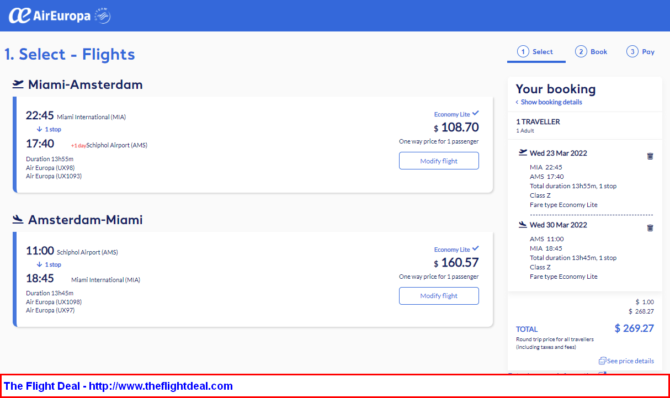Image resolution: width=670 pixels, height=398 pixels.
Task: Click the Amsterdam-Miami heading
Action: [x=85, y=220]
